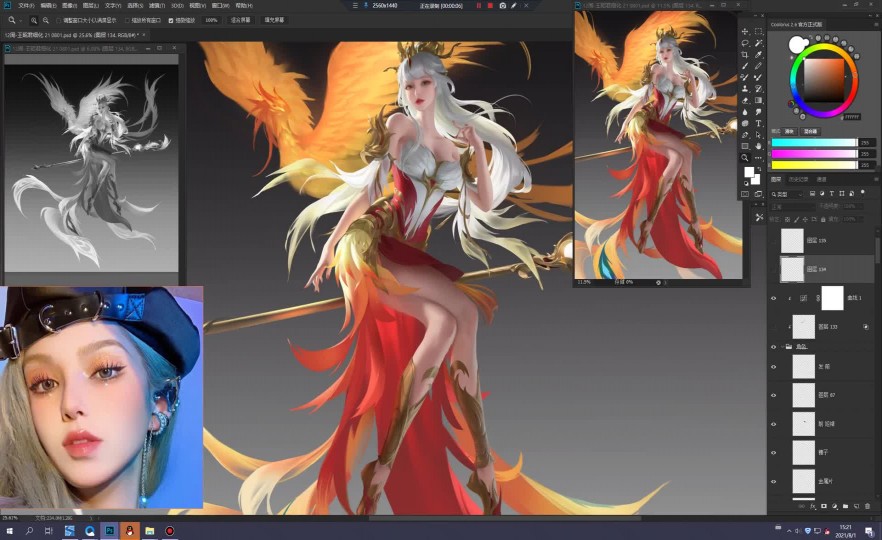Select the Crop tool
The height and width of the screenshot is (540, 882).
pos(745,55)
